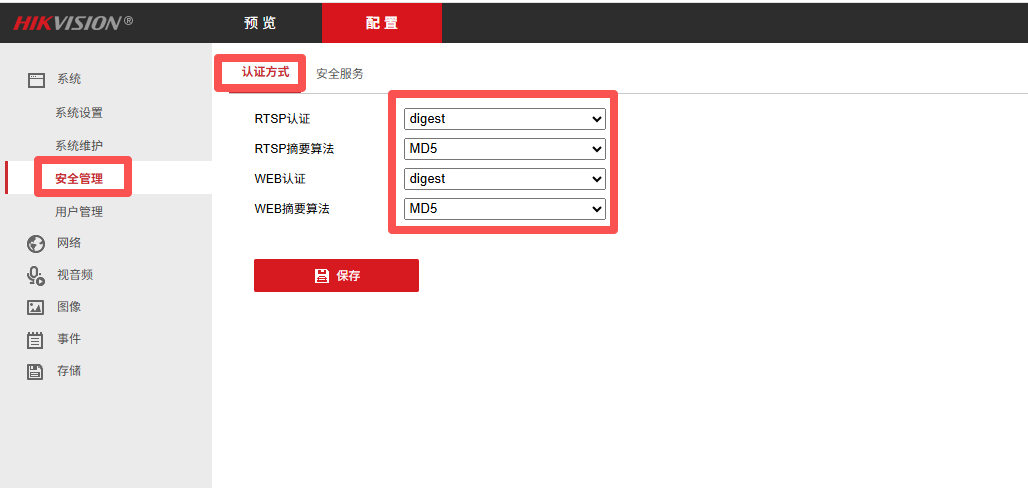Go to 系统维护 in the sidebar

79,146
